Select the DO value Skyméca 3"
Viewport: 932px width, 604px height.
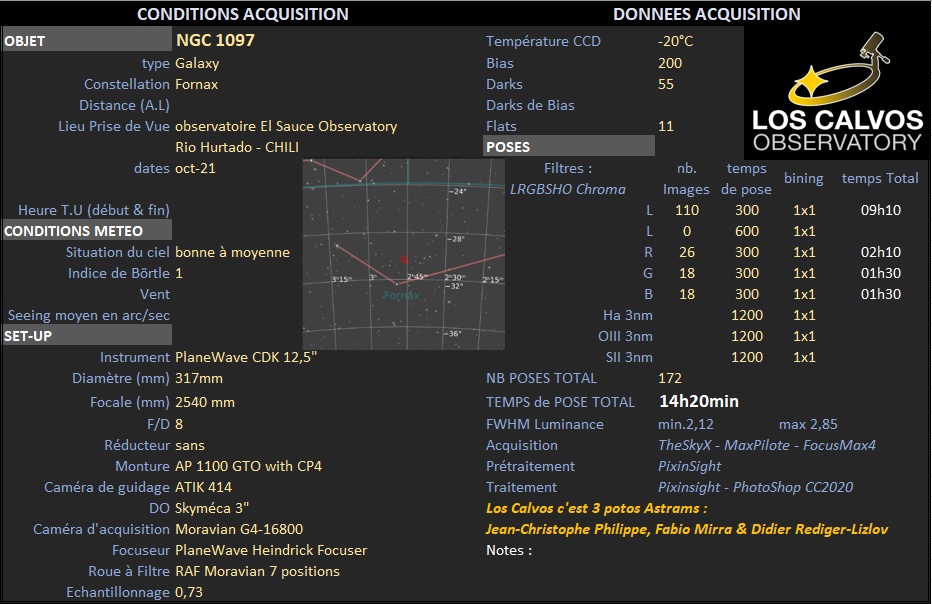click(x=212, y=508)
